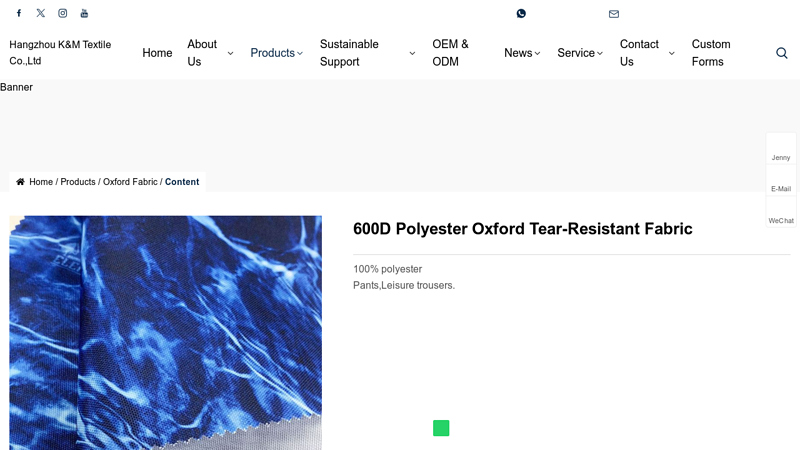Click the WhatsApp phone icon
The image size is (800, 450).
pyautogui.click(x=521, y=14)
